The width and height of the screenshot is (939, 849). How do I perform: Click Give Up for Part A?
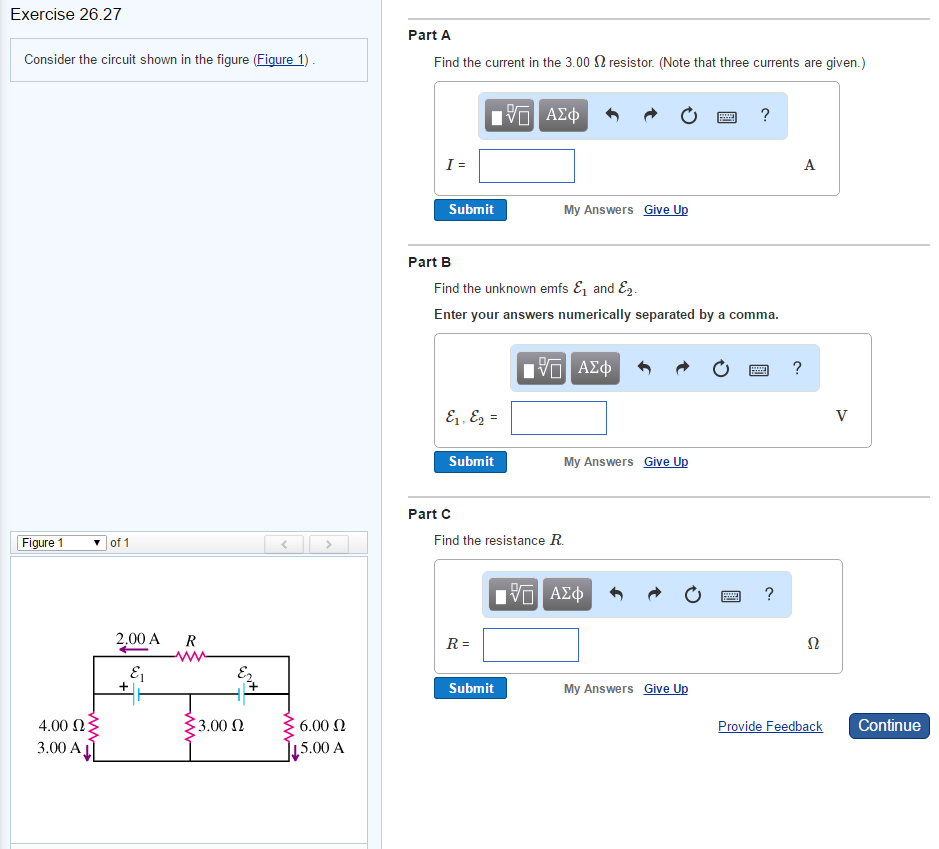pyautogui.click(x=665, y=209)
